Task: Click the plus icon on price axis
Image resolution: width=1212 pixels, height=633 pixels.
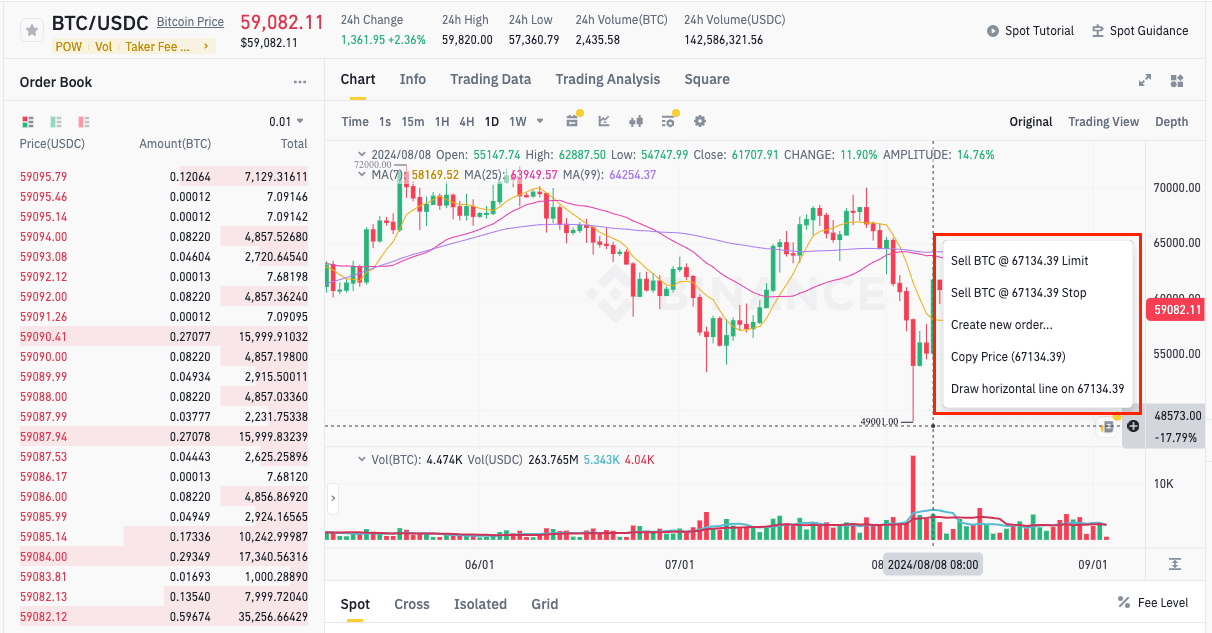Action: (x=1133, y=426)
